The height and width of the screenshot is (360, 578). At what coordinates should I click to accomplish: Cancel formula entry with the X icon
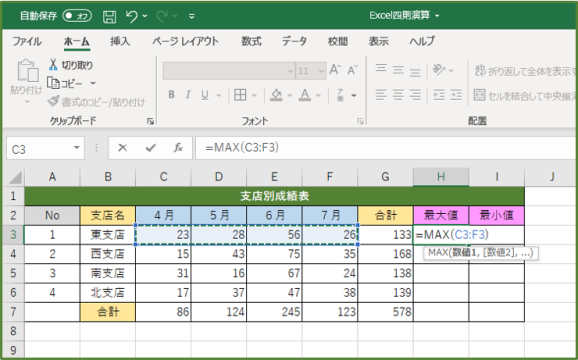coord(122,148)
